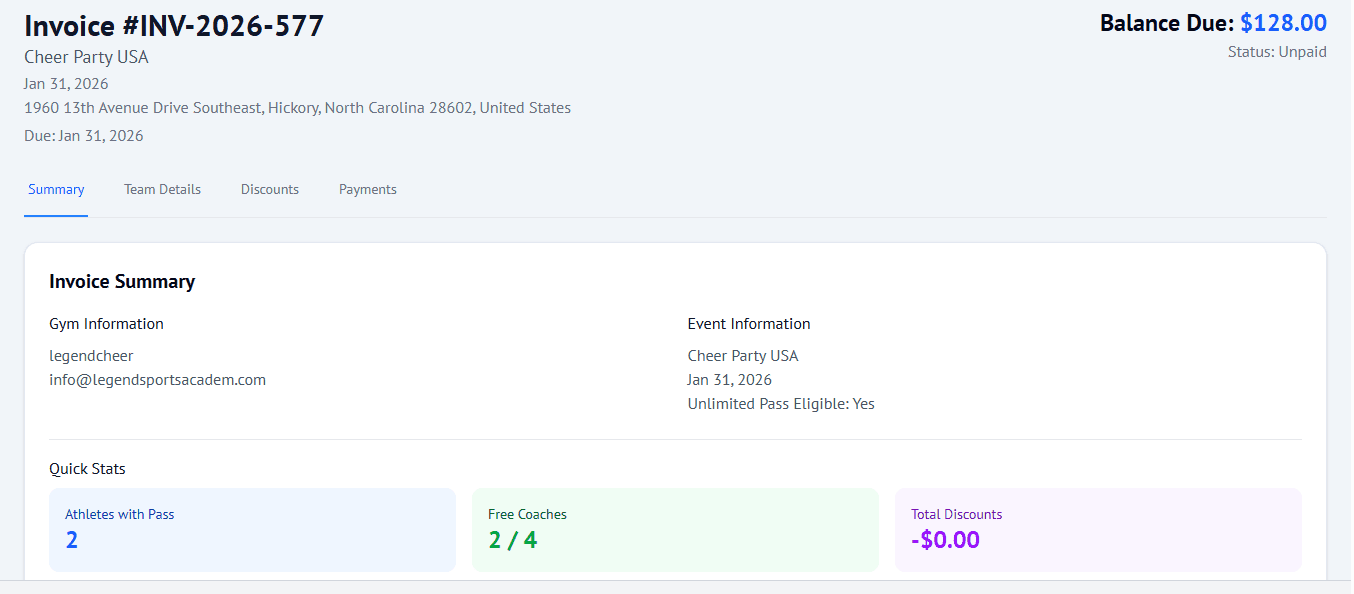The width and height of the screenshot is (1354, 594).
Task: Click Cheer Party USA under Event Information
Action: click(742, 356)
